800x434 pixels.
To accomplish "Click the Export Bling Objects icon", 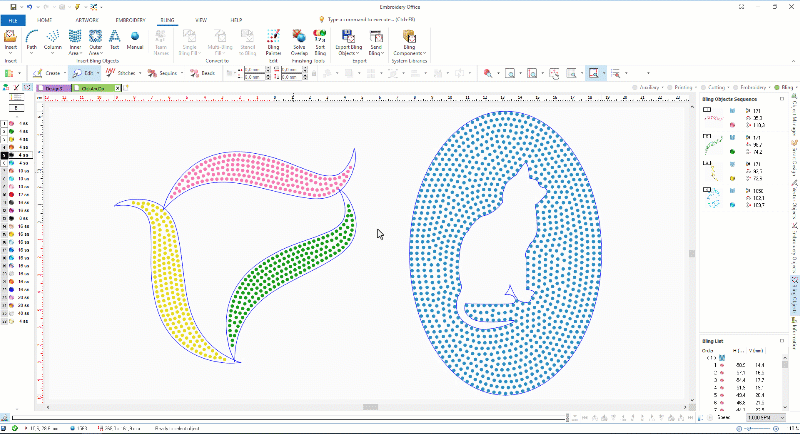I will 347,40.
